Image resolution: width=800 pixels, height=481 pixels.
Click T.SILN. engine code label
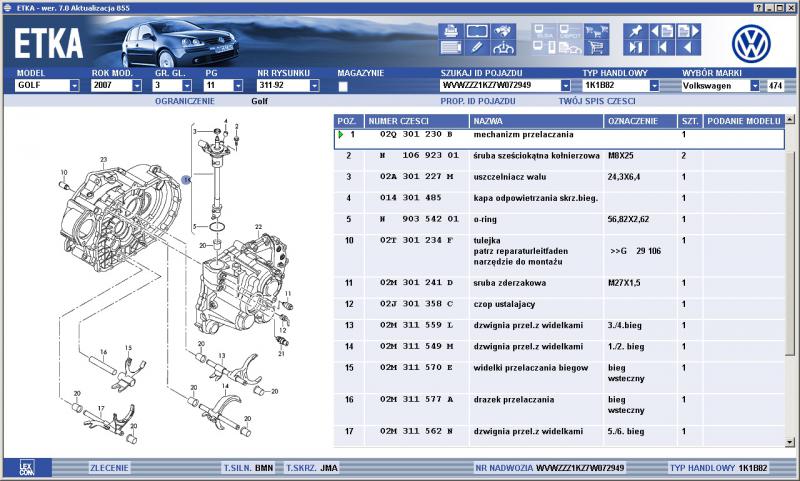pyautogui.click(x=238, y=468)
